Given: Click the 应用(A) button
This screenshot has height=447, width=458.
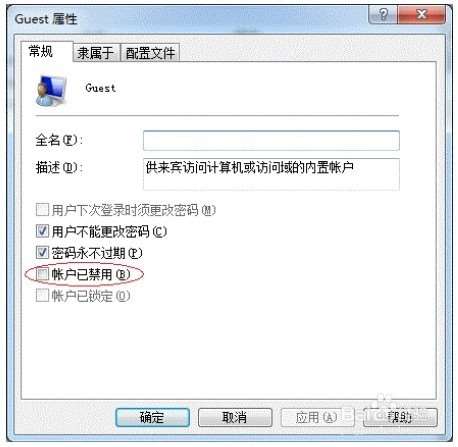Looking at the screenshot, I should [317, 417].
